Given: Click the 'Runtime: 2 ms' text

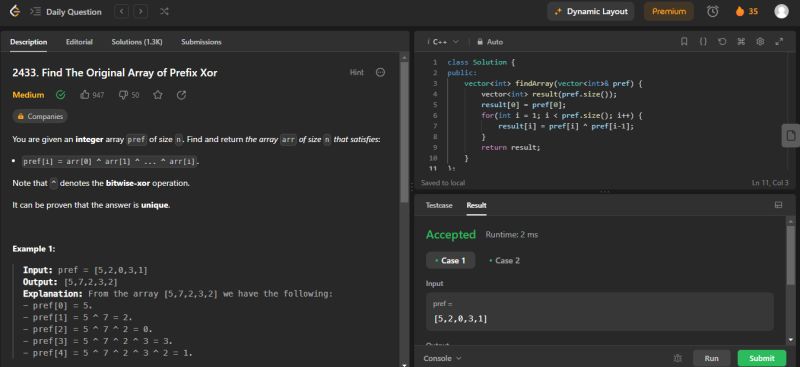Looking at the screenshot, I should pyautogui.click(x=511, y=235).
